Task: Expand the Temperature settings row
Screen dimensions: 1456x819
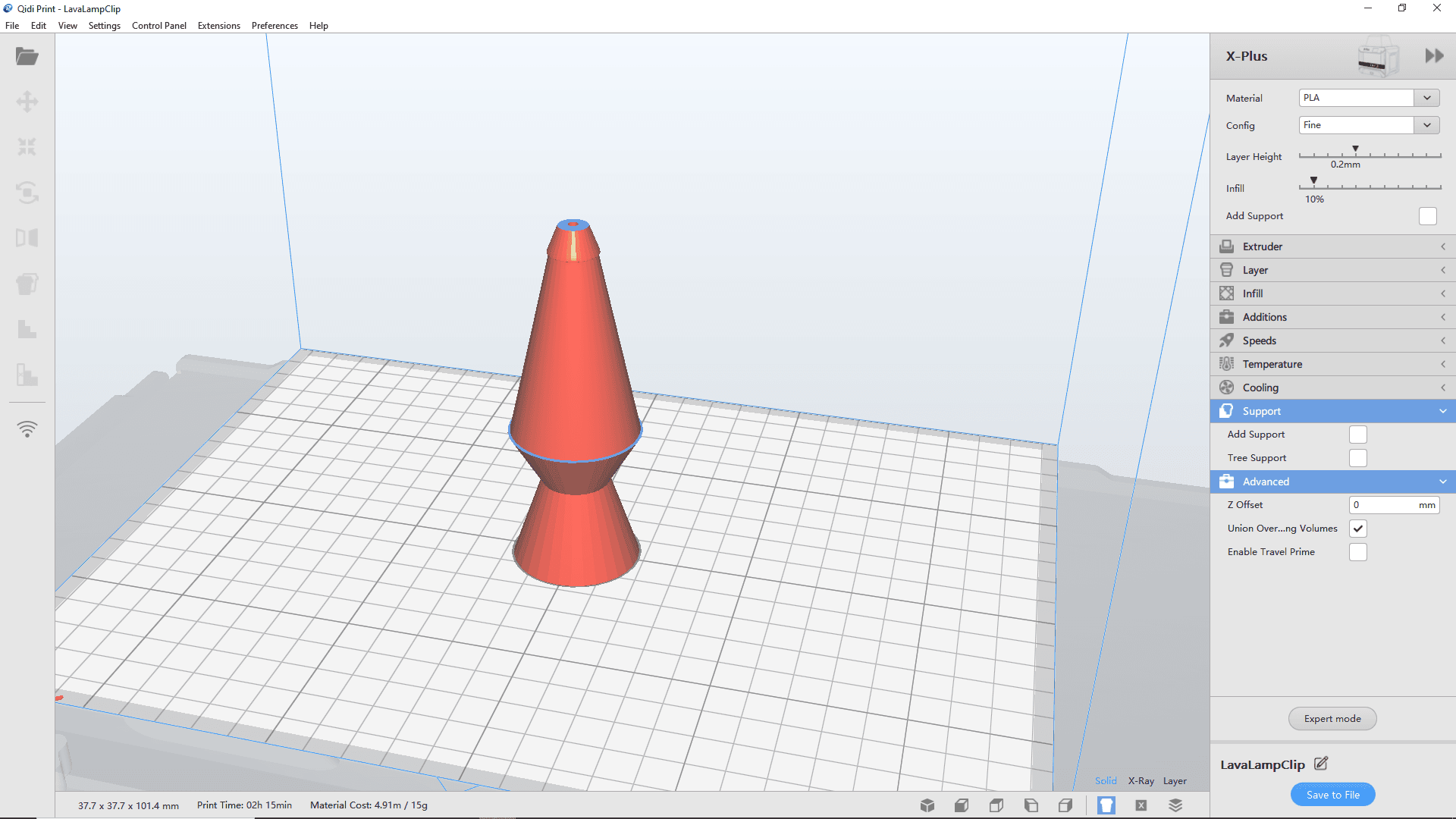Action: tap(1332, 364)
